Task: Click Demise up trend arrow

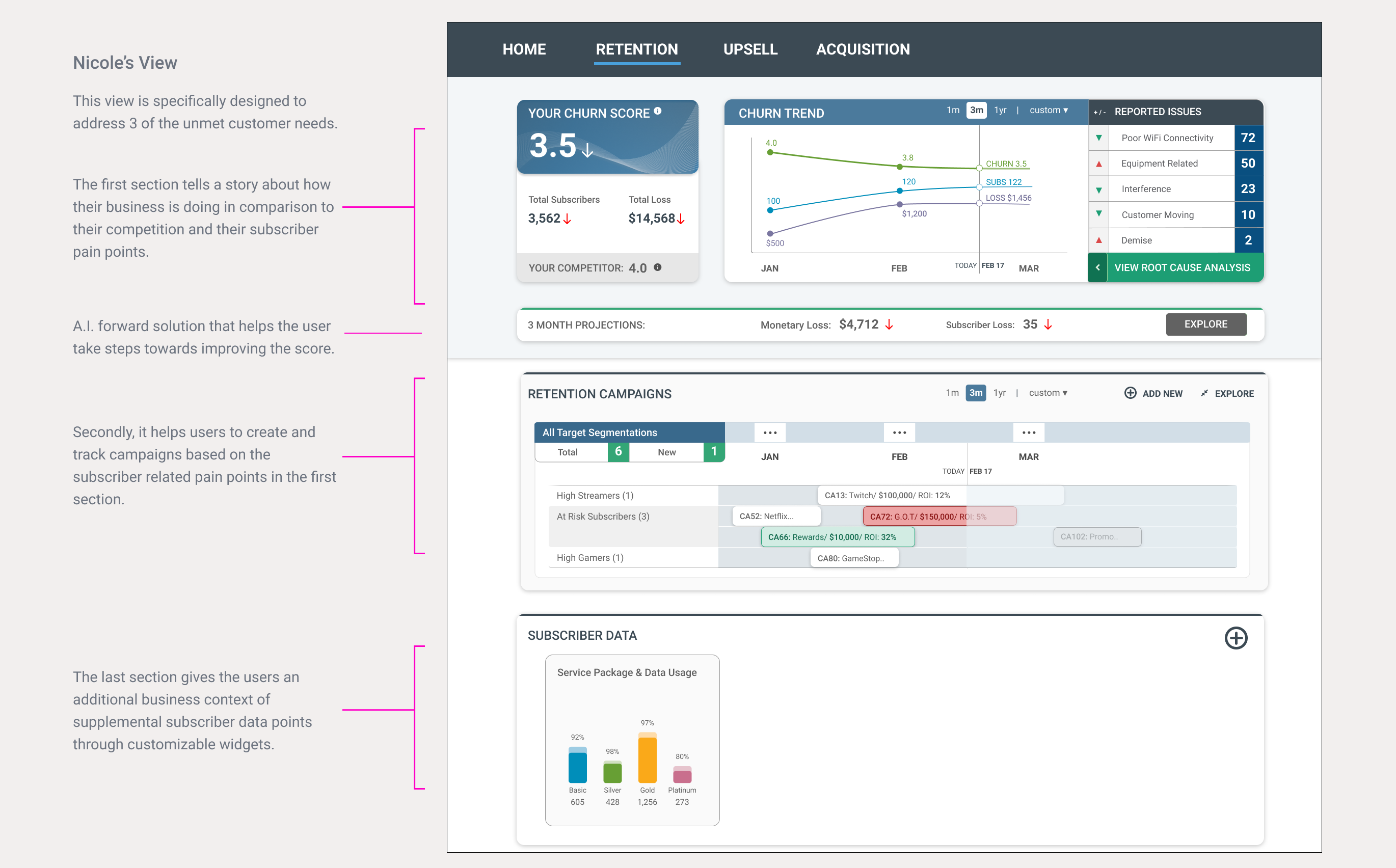Action: pos(1098,240)
